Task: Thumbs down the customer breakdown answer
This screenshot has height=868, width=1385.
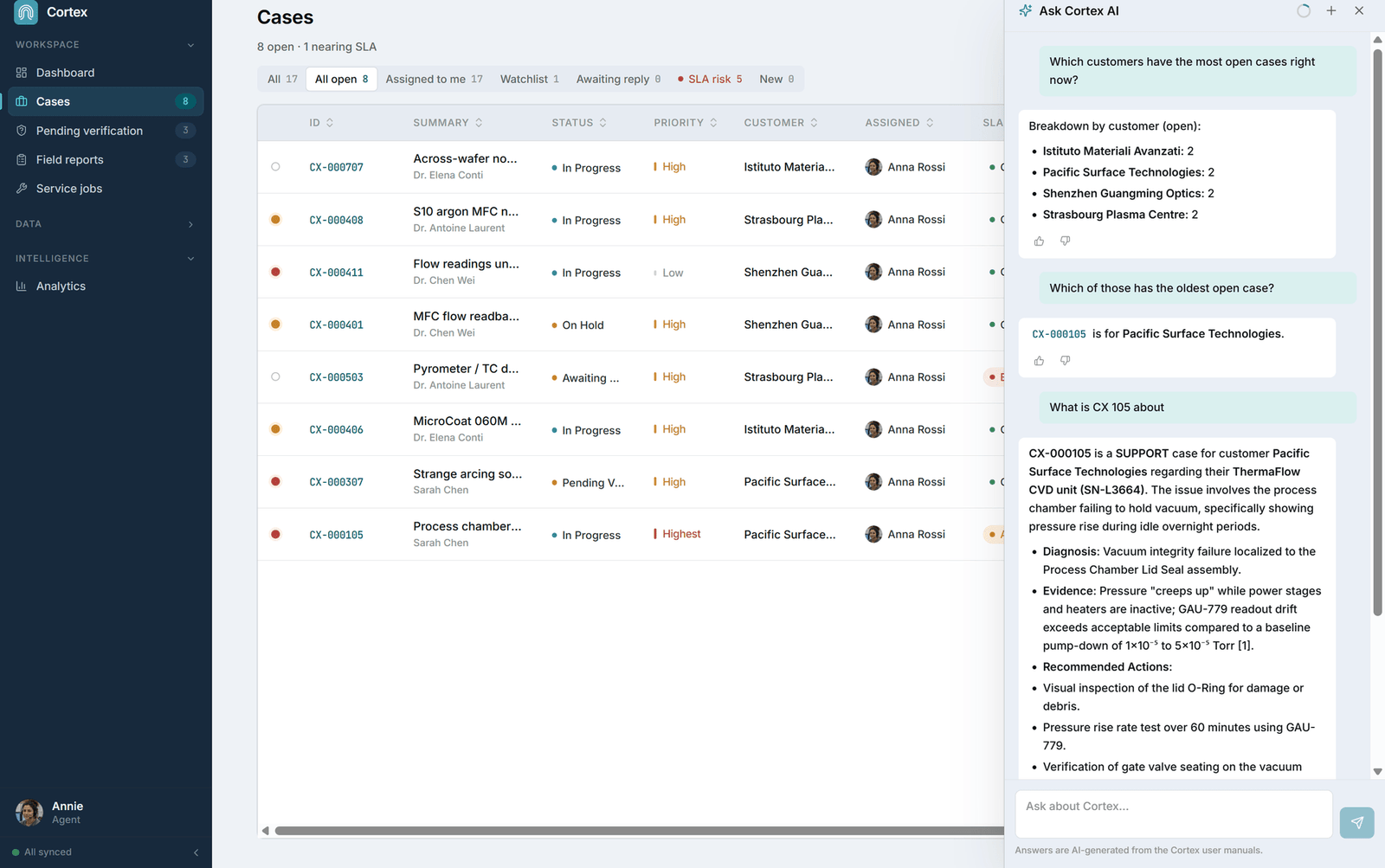Action: 1065,241
